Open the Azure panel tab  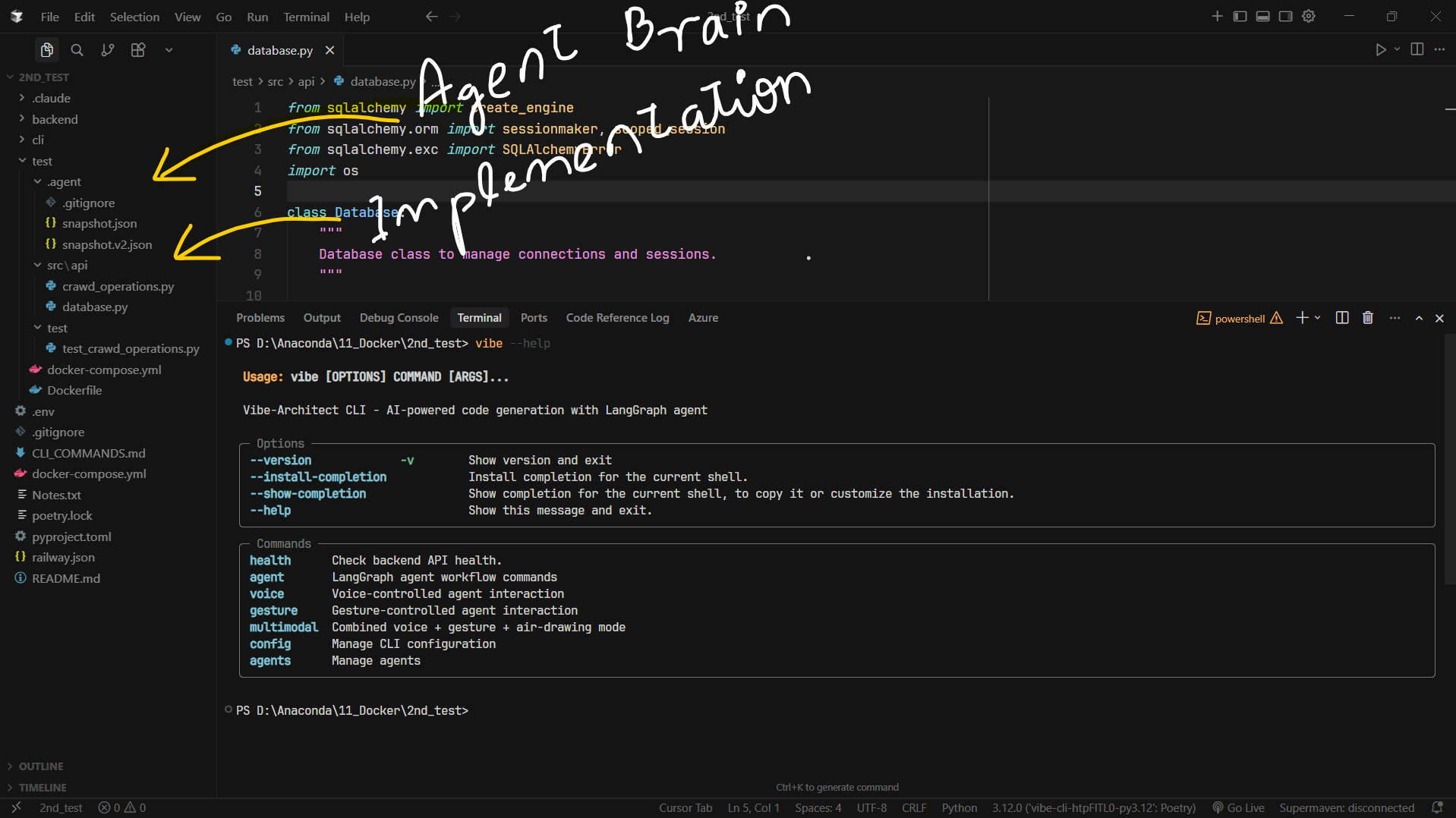click(703, 318)
